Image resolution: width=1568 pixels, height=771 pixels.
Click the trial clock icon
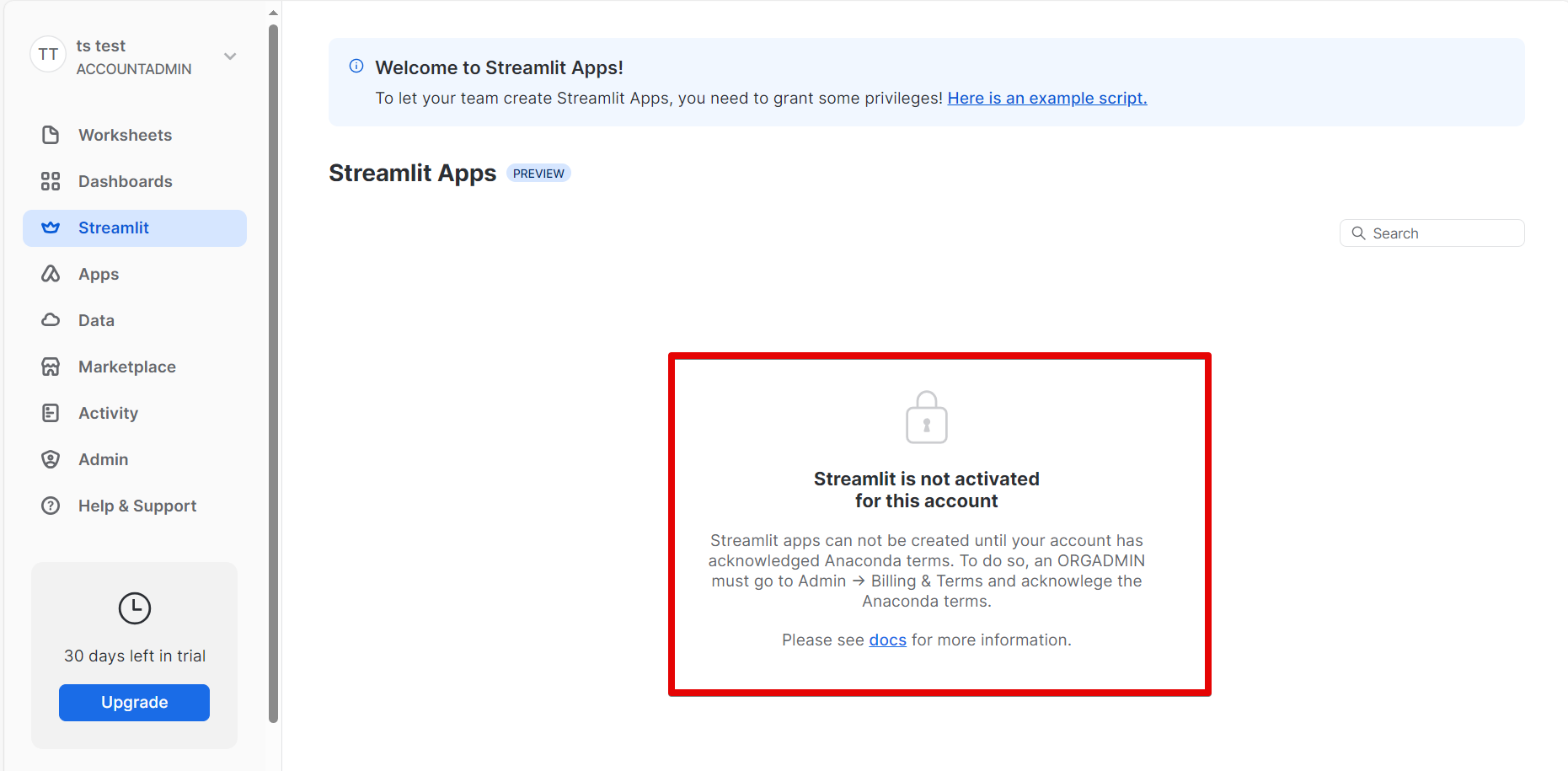pos(134,608)
